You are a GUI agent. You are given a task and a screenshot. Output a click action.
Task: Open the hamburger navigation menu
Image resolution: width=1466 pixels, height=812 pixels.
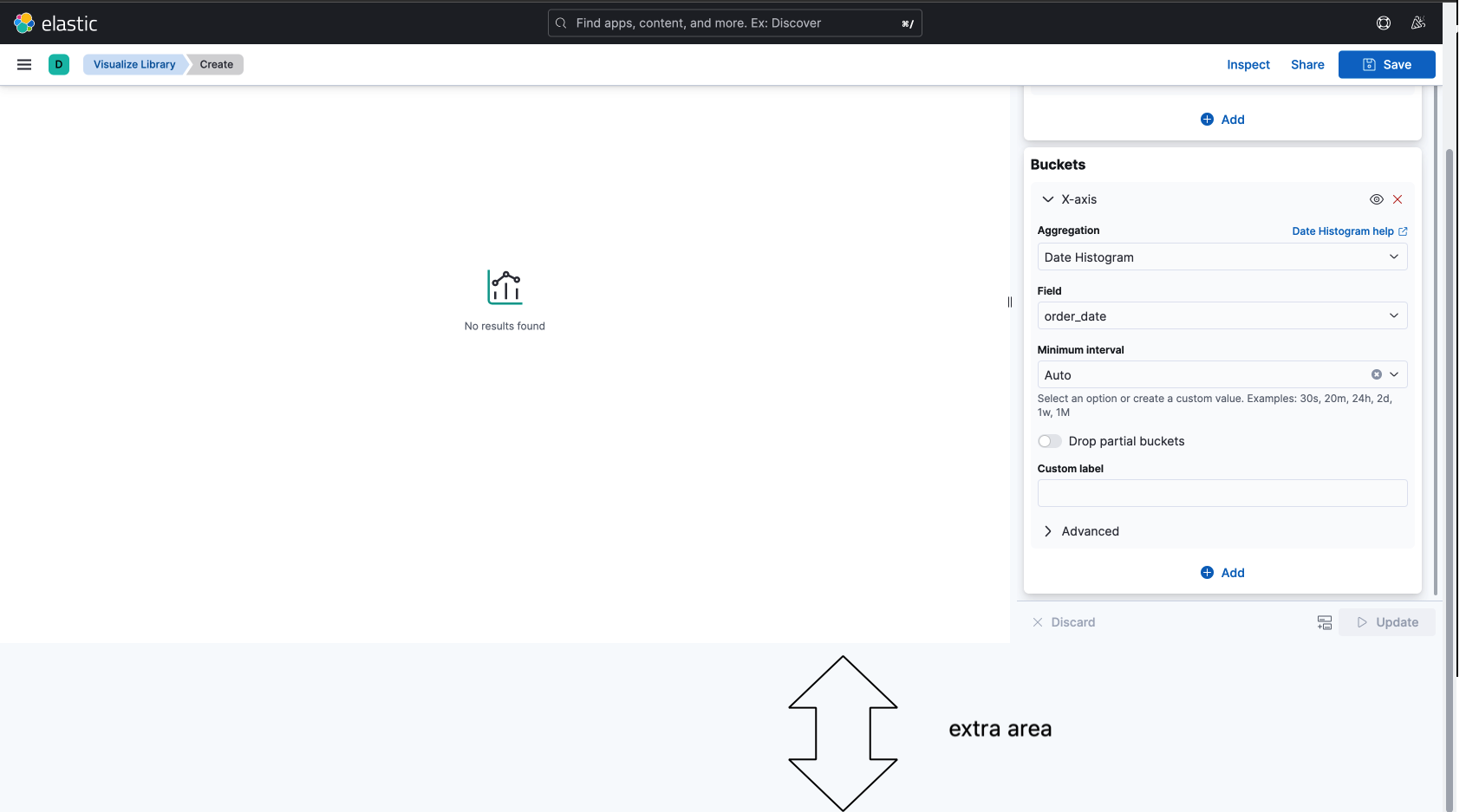(24, 64)
